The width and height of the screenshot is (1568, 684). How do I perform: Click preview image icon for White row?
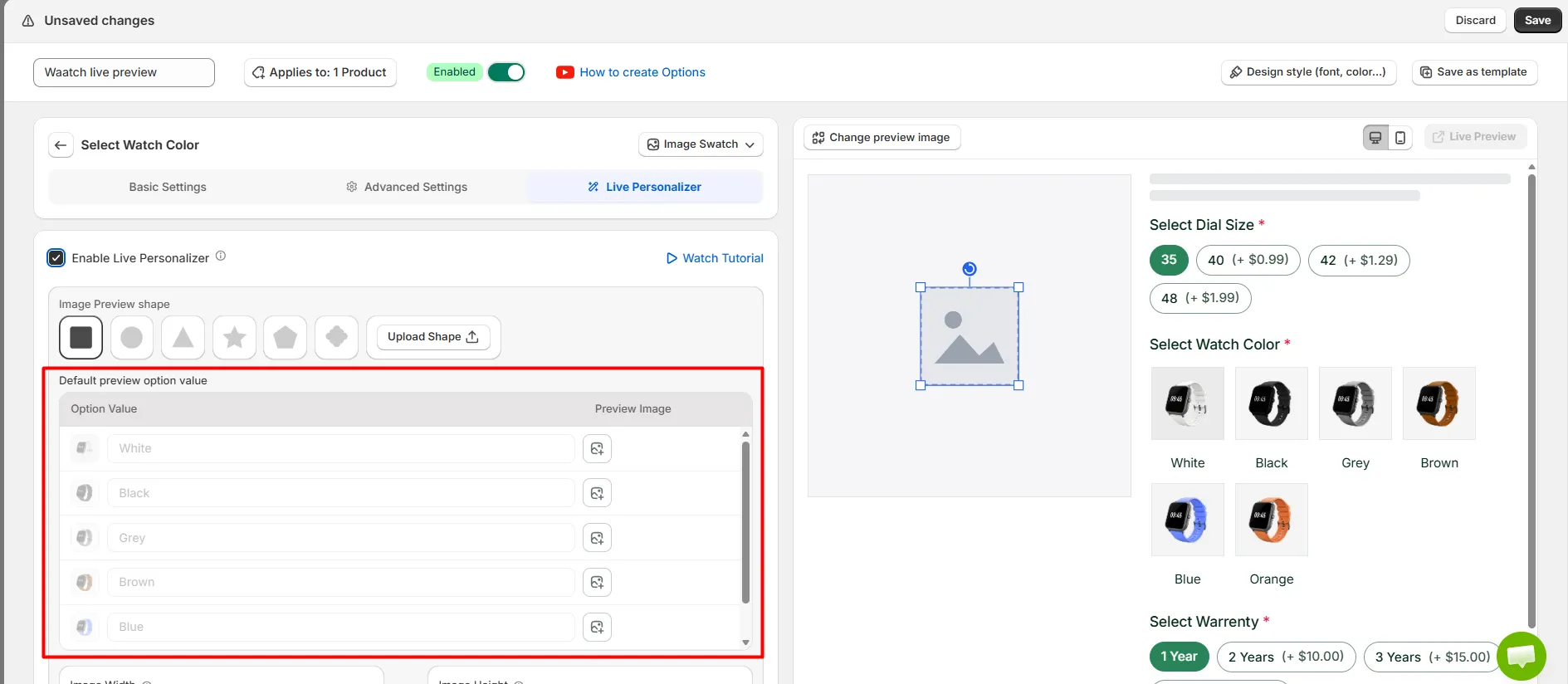point(597,449)
